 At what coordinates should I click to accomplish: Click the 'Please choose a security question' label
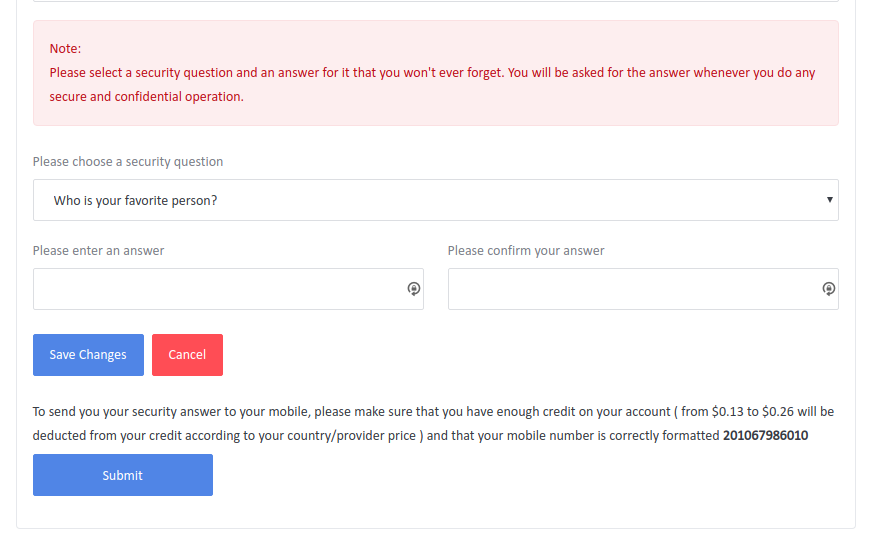[x=128, y=162]
